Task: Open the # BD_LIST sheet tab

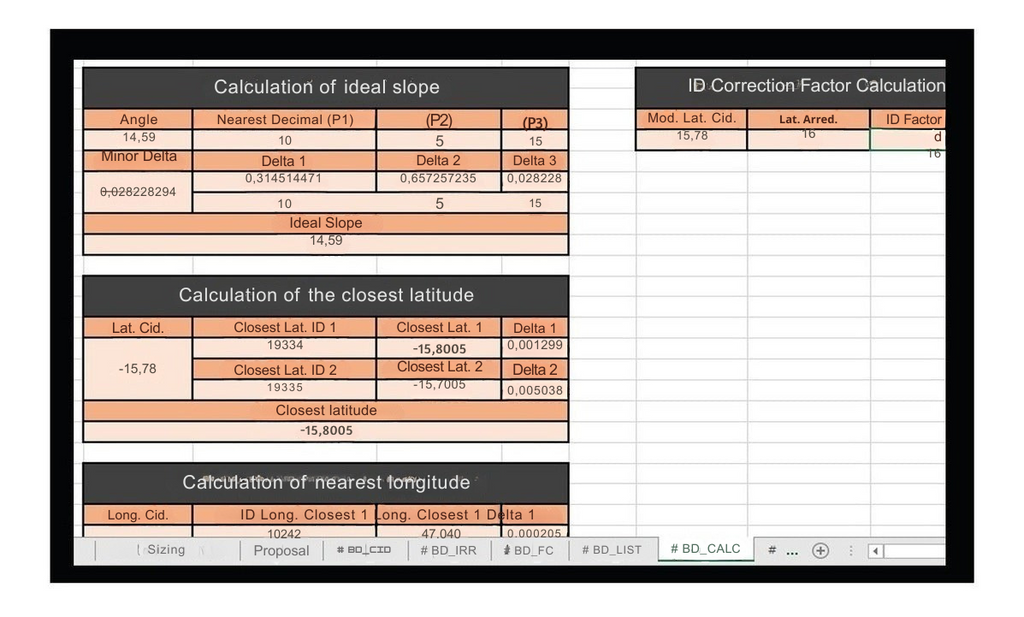Action: 611,550
